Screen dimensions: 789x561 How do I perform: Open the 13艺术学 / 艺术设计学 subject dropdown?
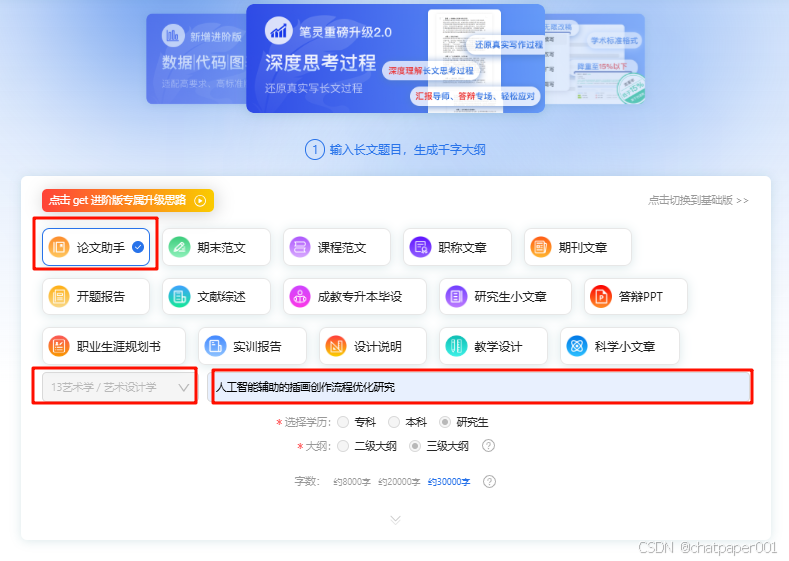119,387
